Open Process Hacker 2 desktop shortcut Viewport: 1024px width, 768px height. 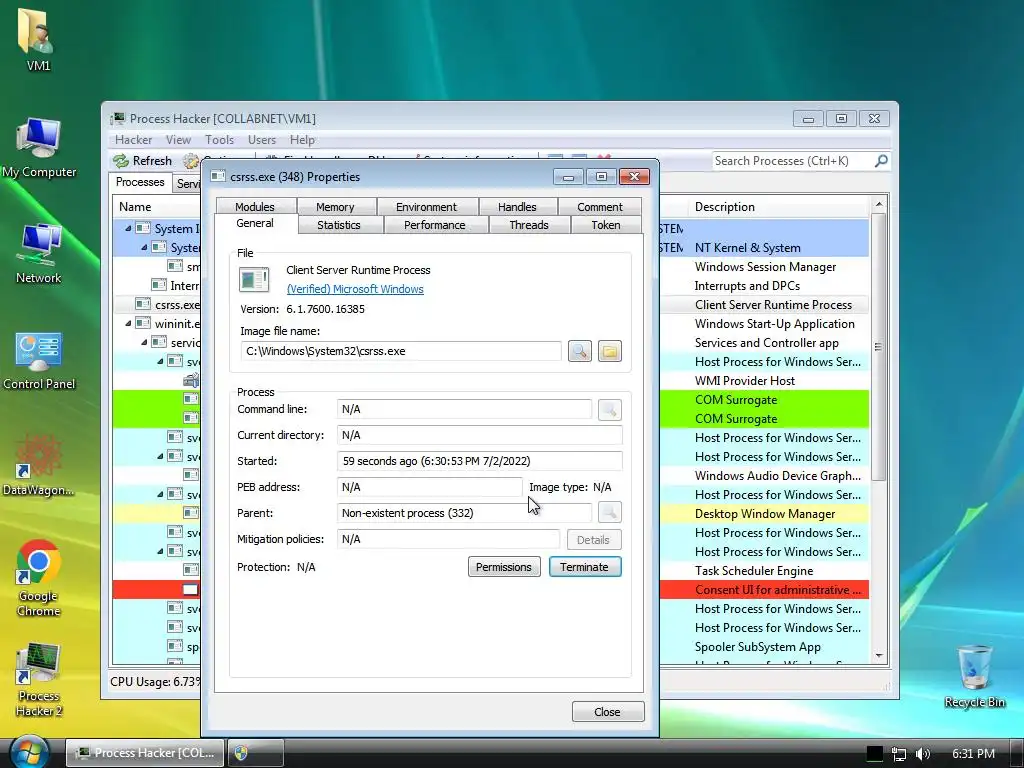tap(39, 679)
